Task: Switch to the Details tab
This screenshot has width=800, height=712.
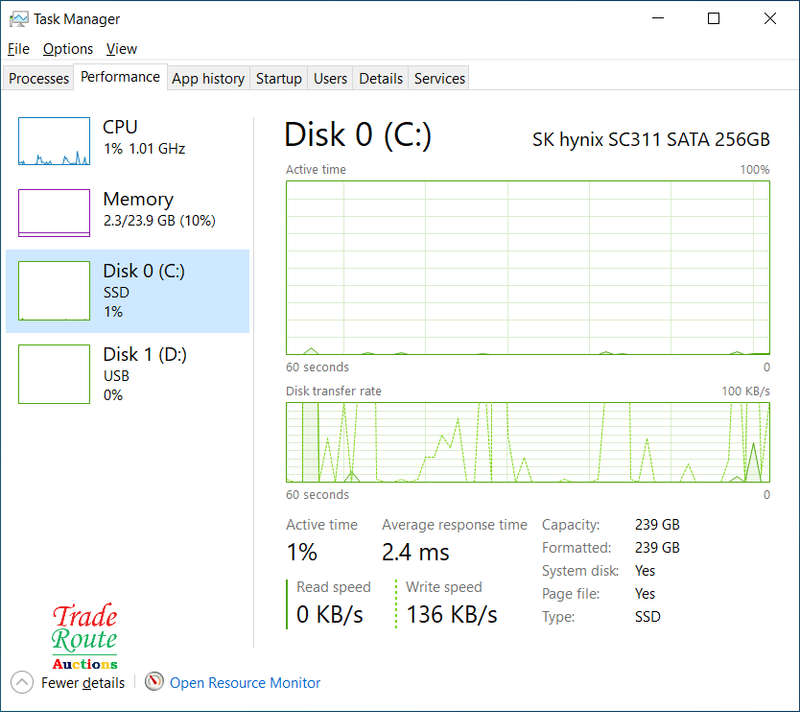Action: (x=381, y=79)
